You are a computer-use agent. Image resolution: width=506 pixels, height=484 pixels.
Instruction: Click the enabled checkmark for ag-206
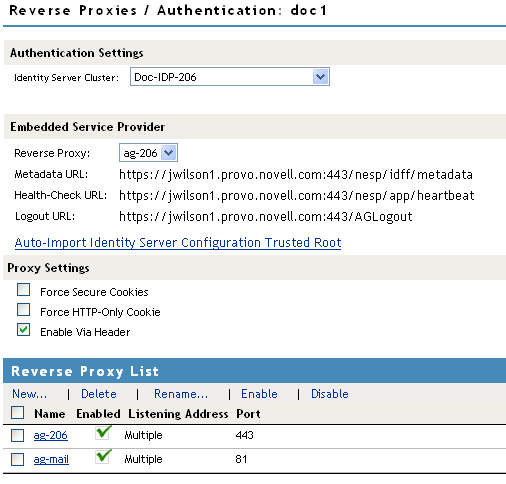pos(103,433)
